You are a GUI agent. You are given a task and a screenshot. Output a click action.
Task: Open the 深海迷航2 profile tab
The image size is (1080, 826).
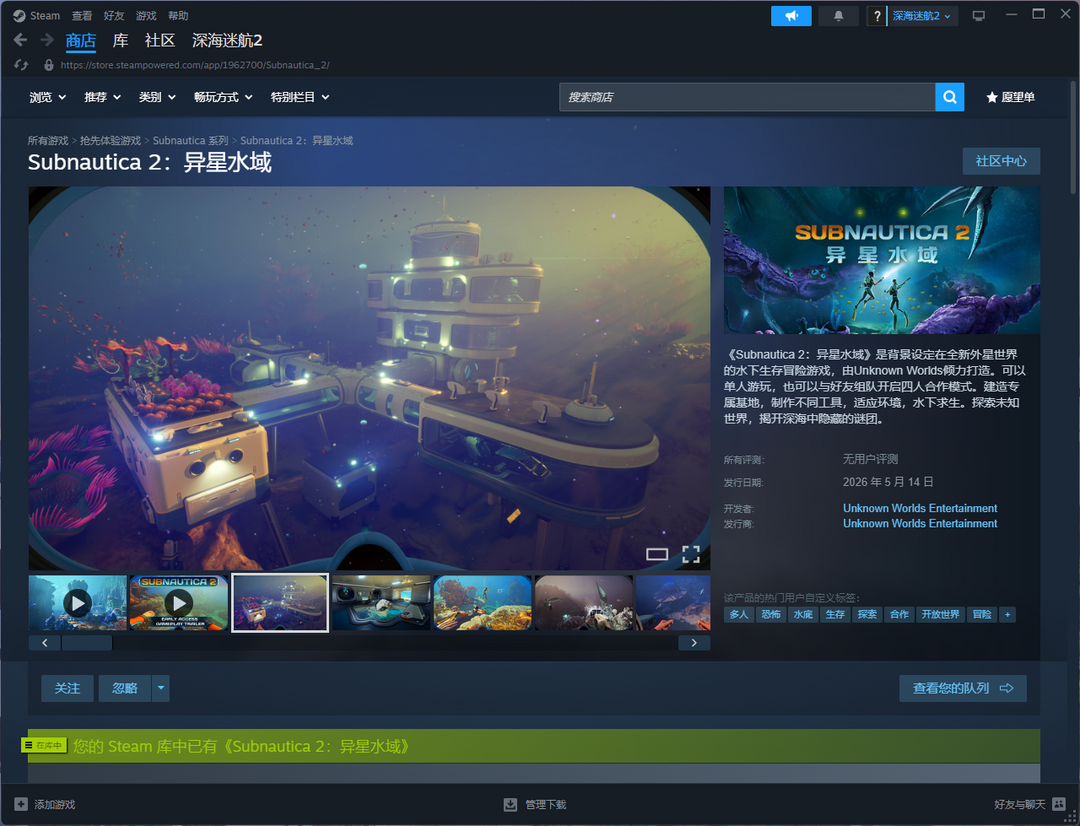click(227, 41)
